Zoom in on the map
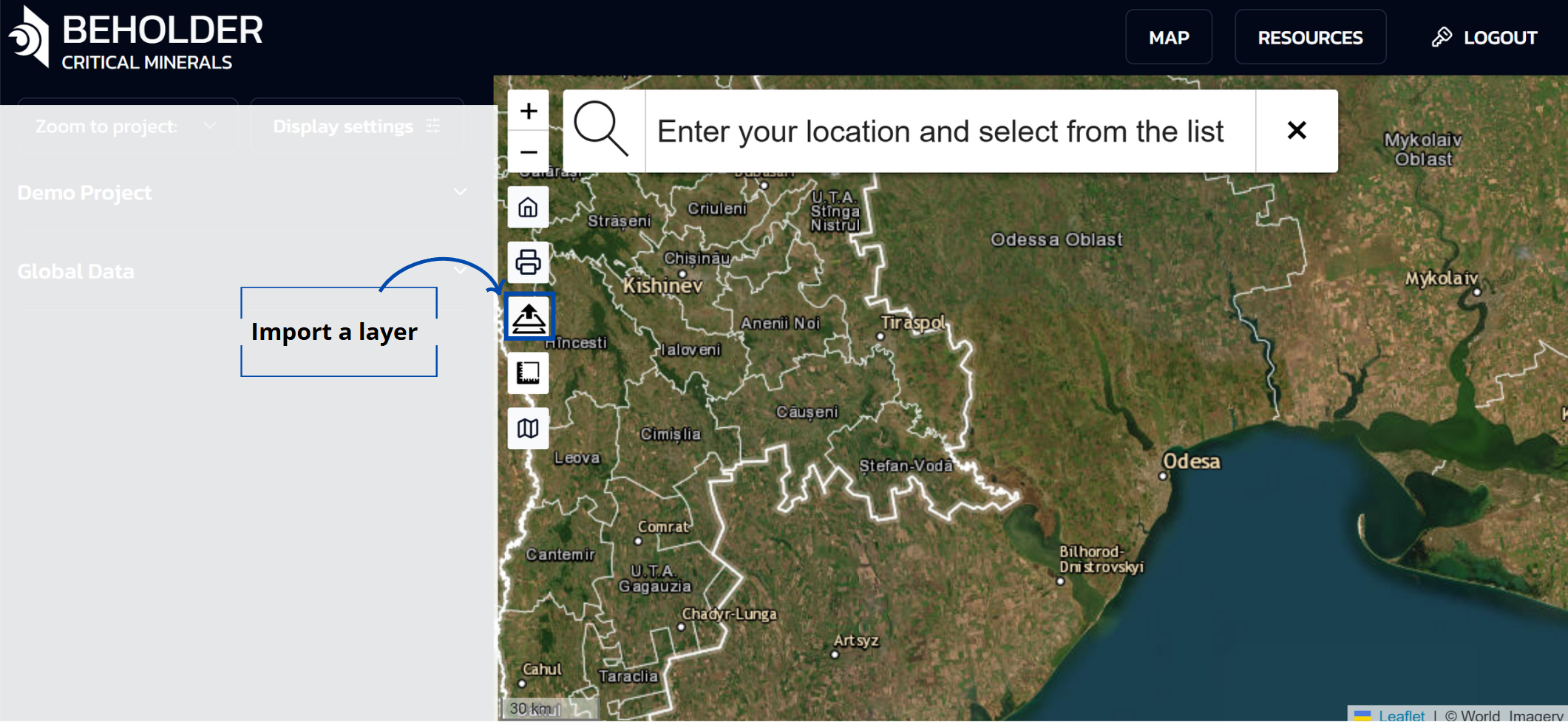 528,111
